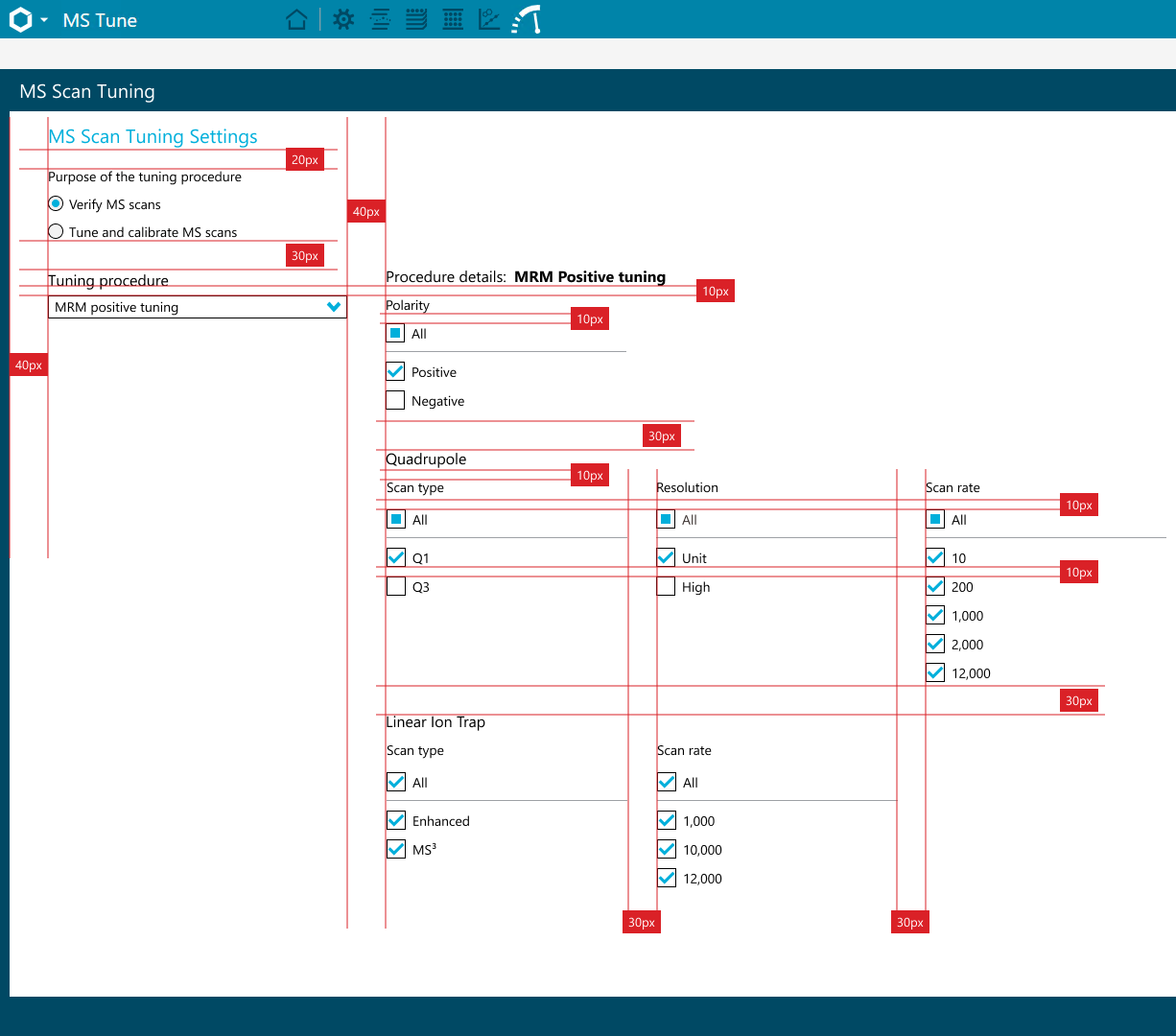The height and width of the screenshot is (1036, 1176).
Task: Click the Quadrupole section heading
Action: click(426, 459)
